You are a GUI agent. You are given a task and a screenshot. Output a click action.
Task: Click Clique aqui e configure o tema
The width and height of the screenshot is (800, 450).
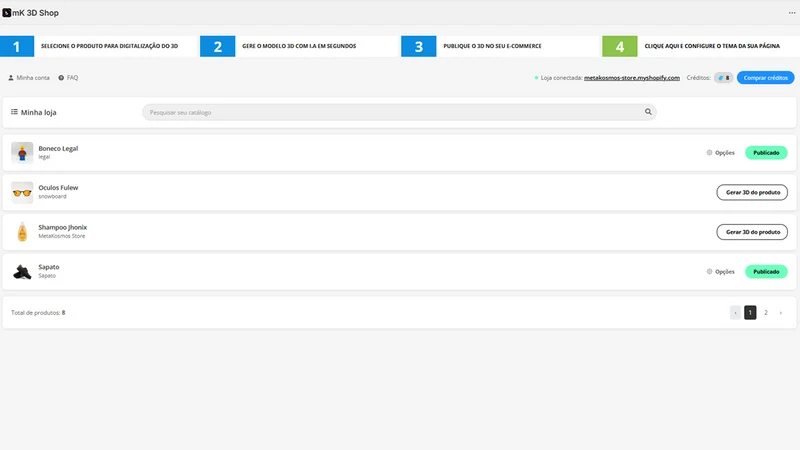[x=712, y=46]
